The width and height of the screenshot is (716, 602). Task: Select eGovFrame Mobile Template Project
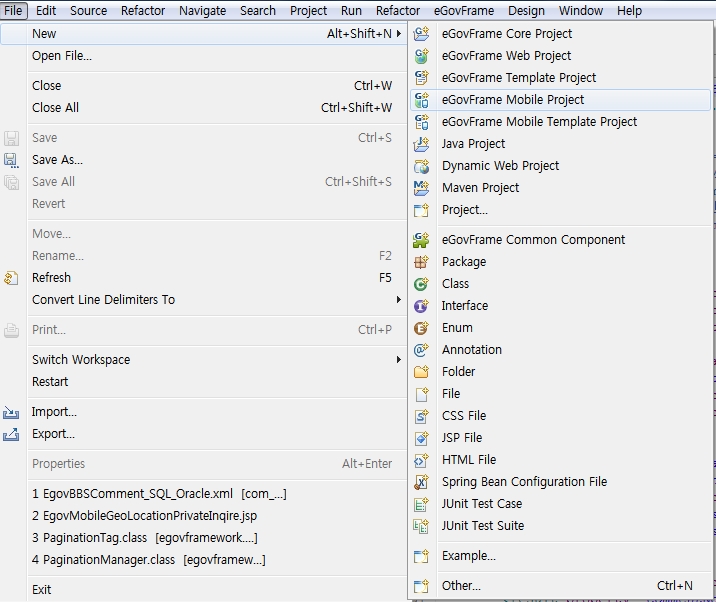(539, 122)
